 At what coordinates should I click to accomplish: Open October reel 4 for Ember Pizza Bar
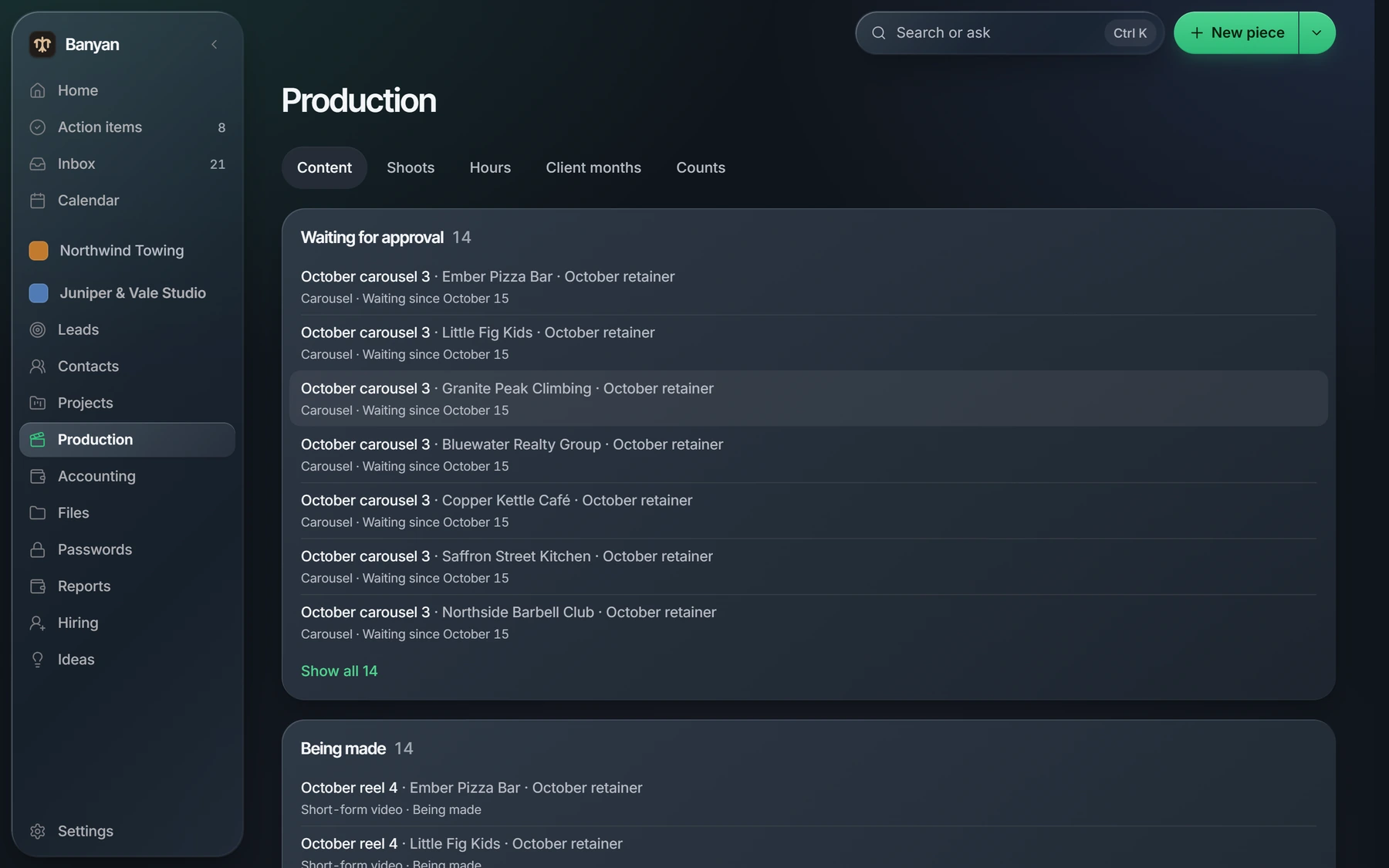(x=809, y=798)
